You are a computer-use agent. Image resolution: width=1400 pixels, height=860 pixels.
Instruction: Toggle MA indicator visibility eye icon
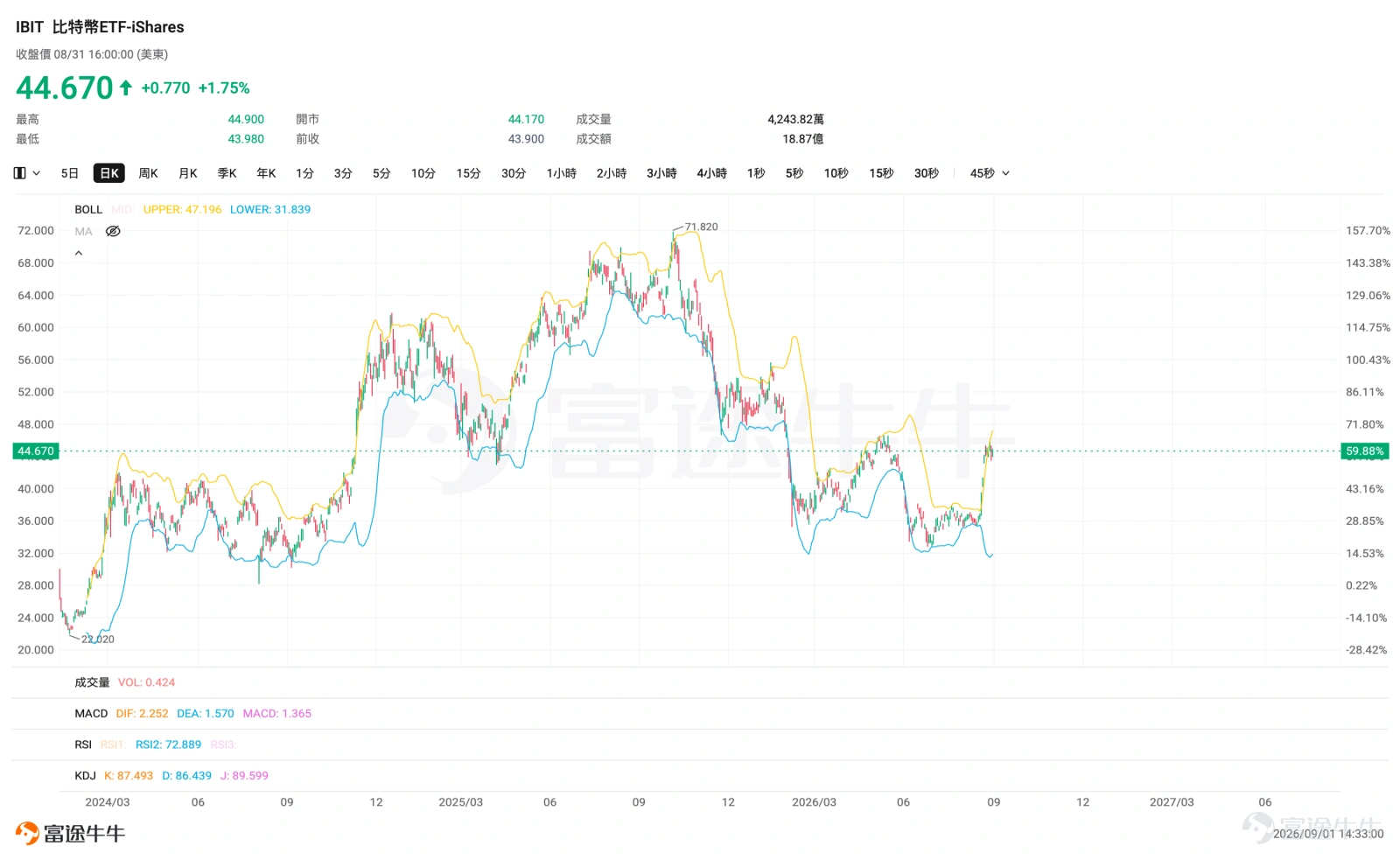coord(113,231)
